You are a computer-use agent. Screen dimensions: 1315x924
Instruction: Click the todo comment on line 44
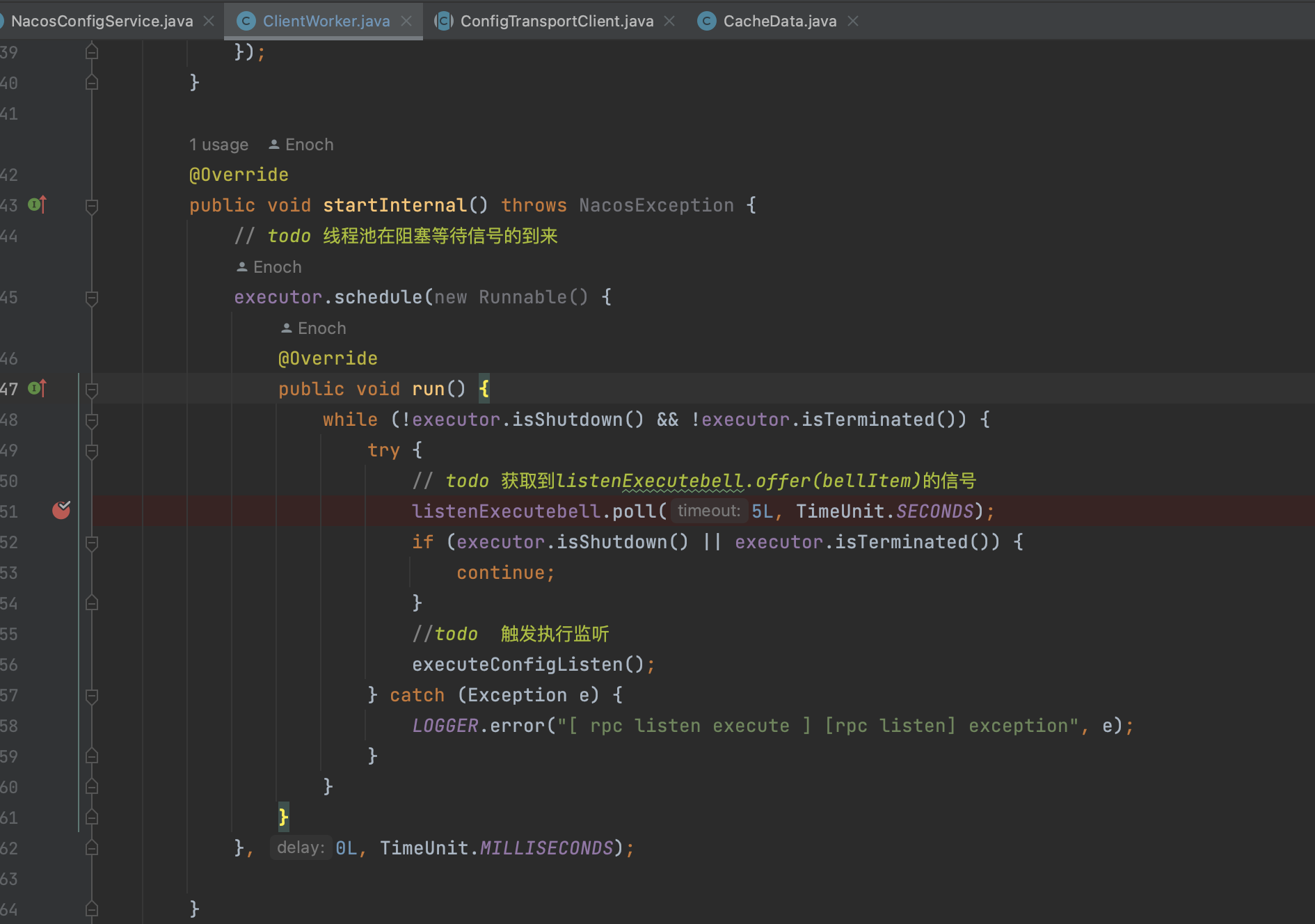[396, 236]
